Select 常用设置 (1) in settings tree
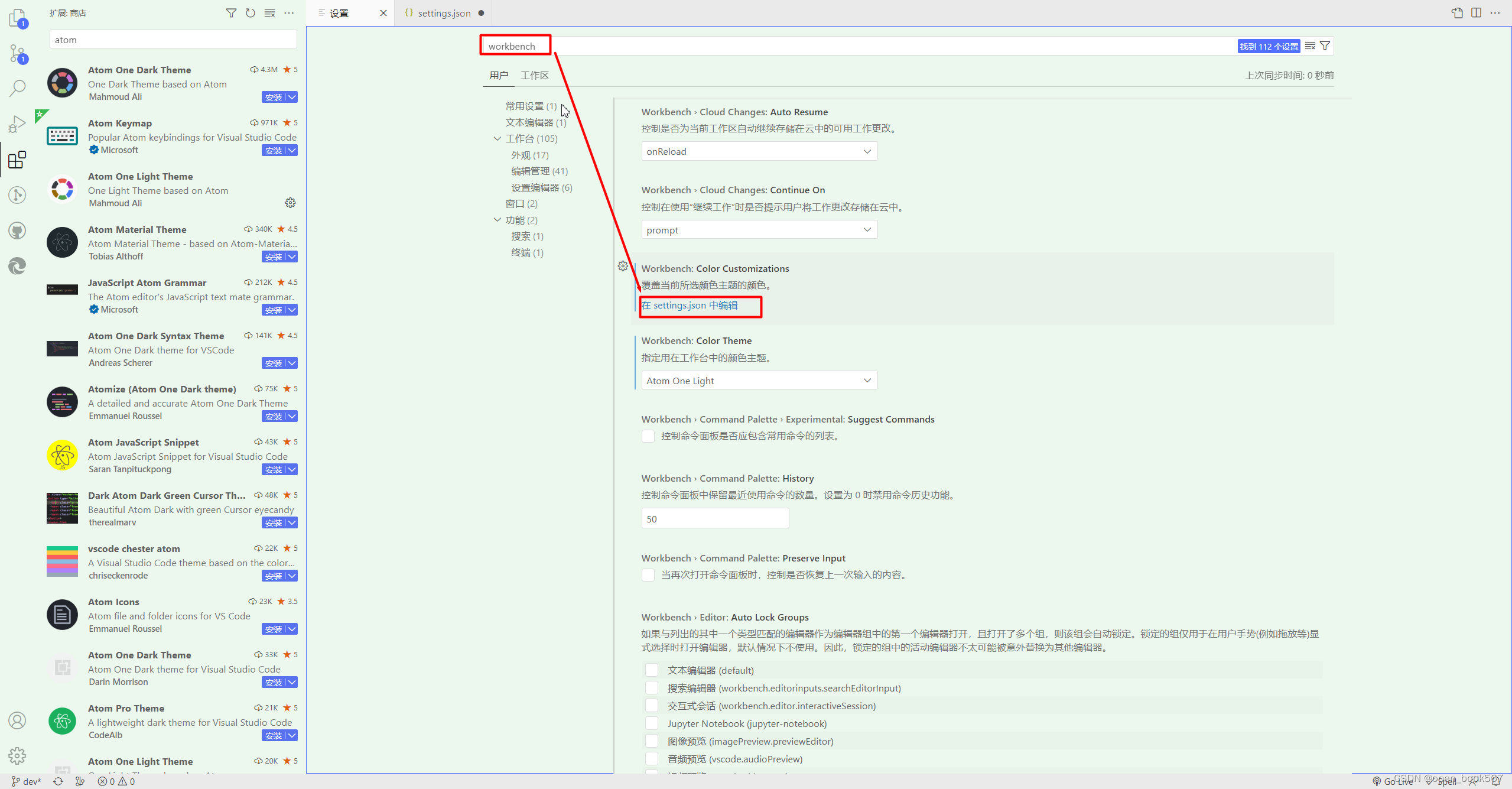1512x789 pixels. point(531,106)
